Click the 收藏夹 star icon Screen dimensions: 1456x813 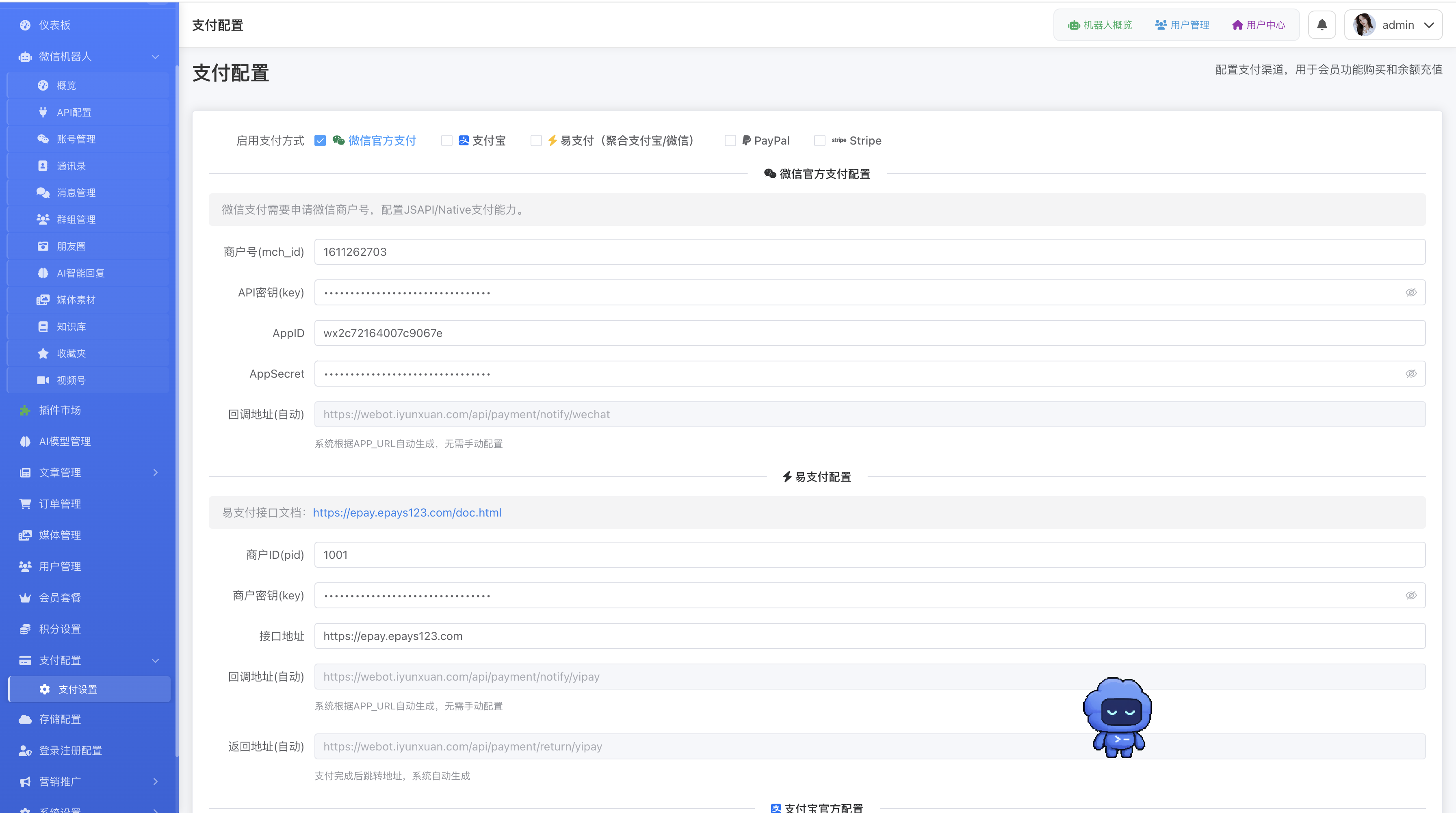pyautogui.click(x=43, y=354)
